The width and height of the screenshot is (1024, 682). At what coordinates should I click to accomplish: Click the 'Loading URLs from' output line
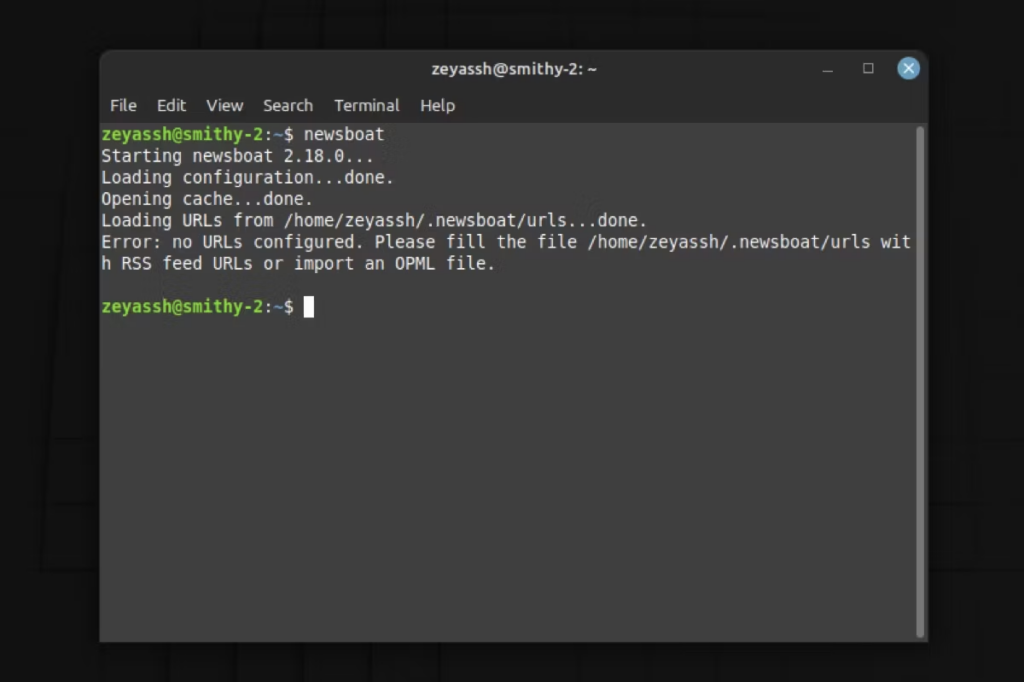tap(374, 220)
